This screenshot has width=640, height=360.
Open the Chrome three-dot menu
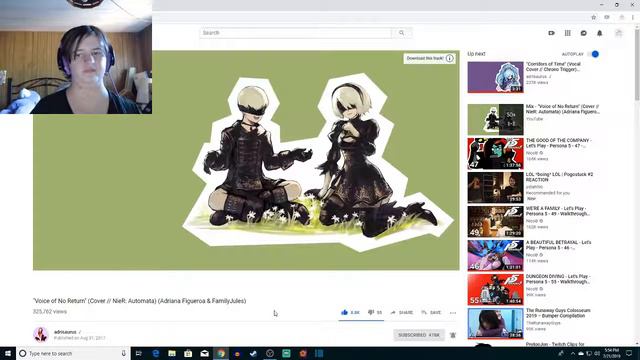click(633, 17)
